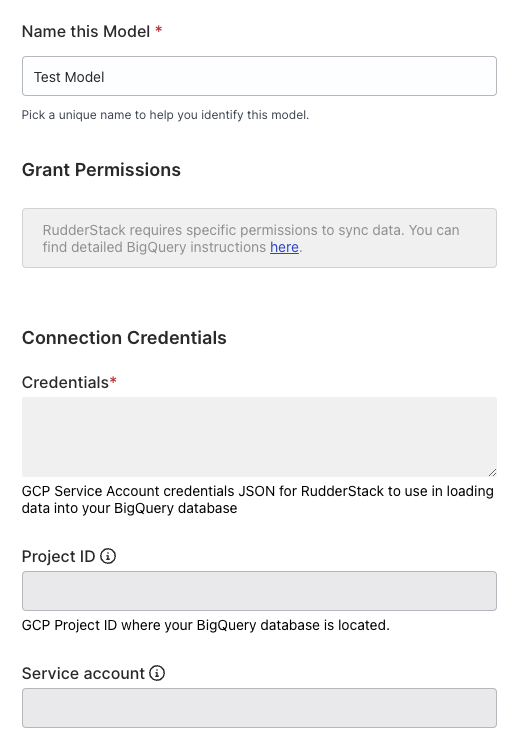Focus the Name this Model input field
This screenshot has width=530, height=747.
(x=259, y=76)
